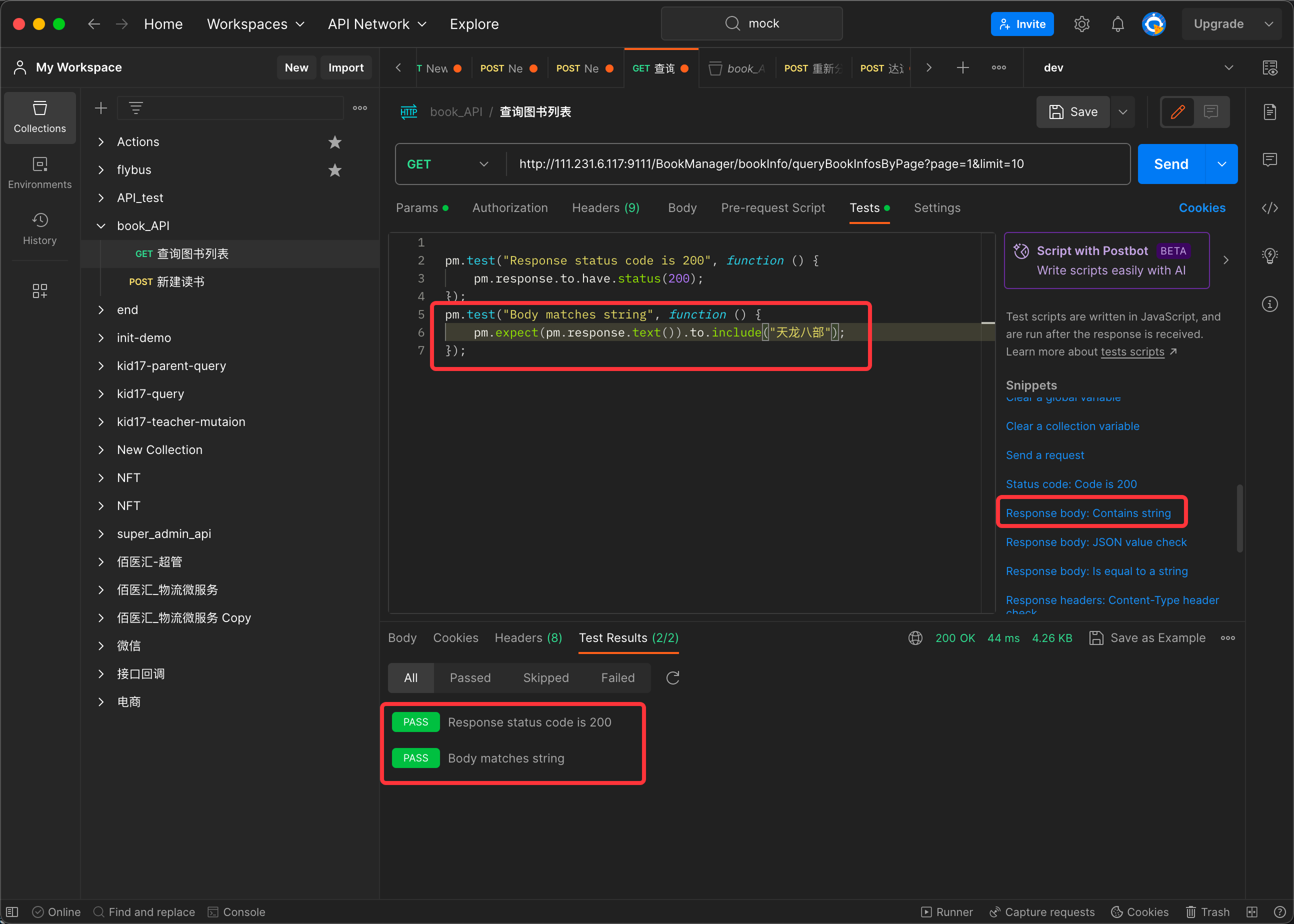Click the snippets list scrollbar
This screenshot has width=1294, height=924.
[1239, 518]
